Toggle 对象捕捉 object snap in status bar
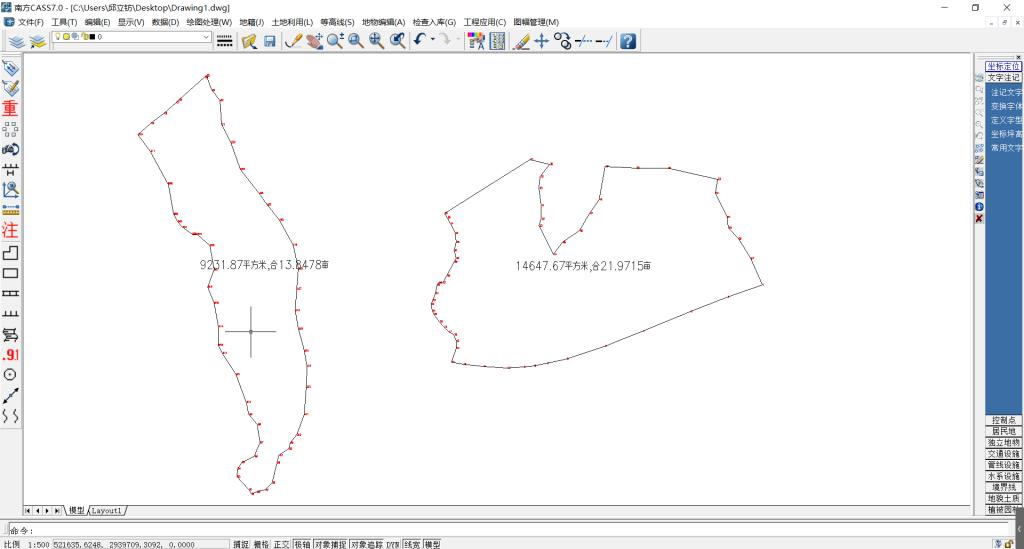1024x549 pixels. coord(329,544)
